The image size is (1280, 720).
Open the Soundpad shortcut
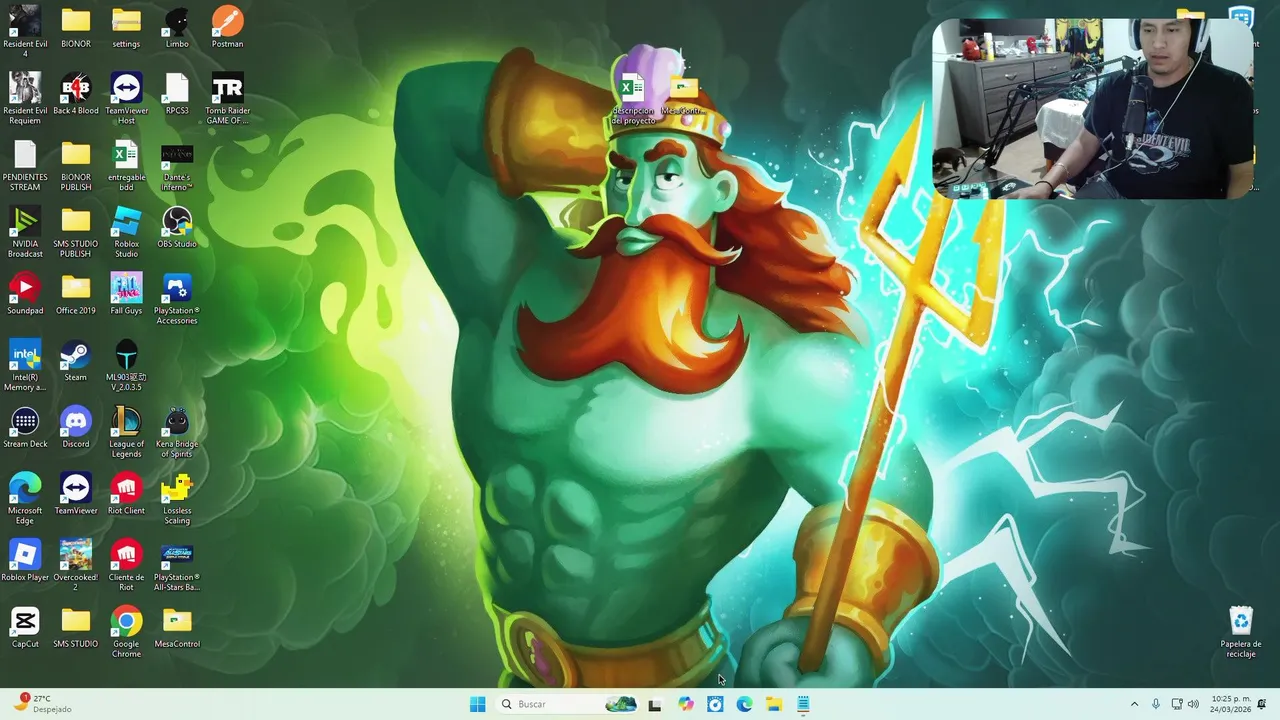point(25,294)
